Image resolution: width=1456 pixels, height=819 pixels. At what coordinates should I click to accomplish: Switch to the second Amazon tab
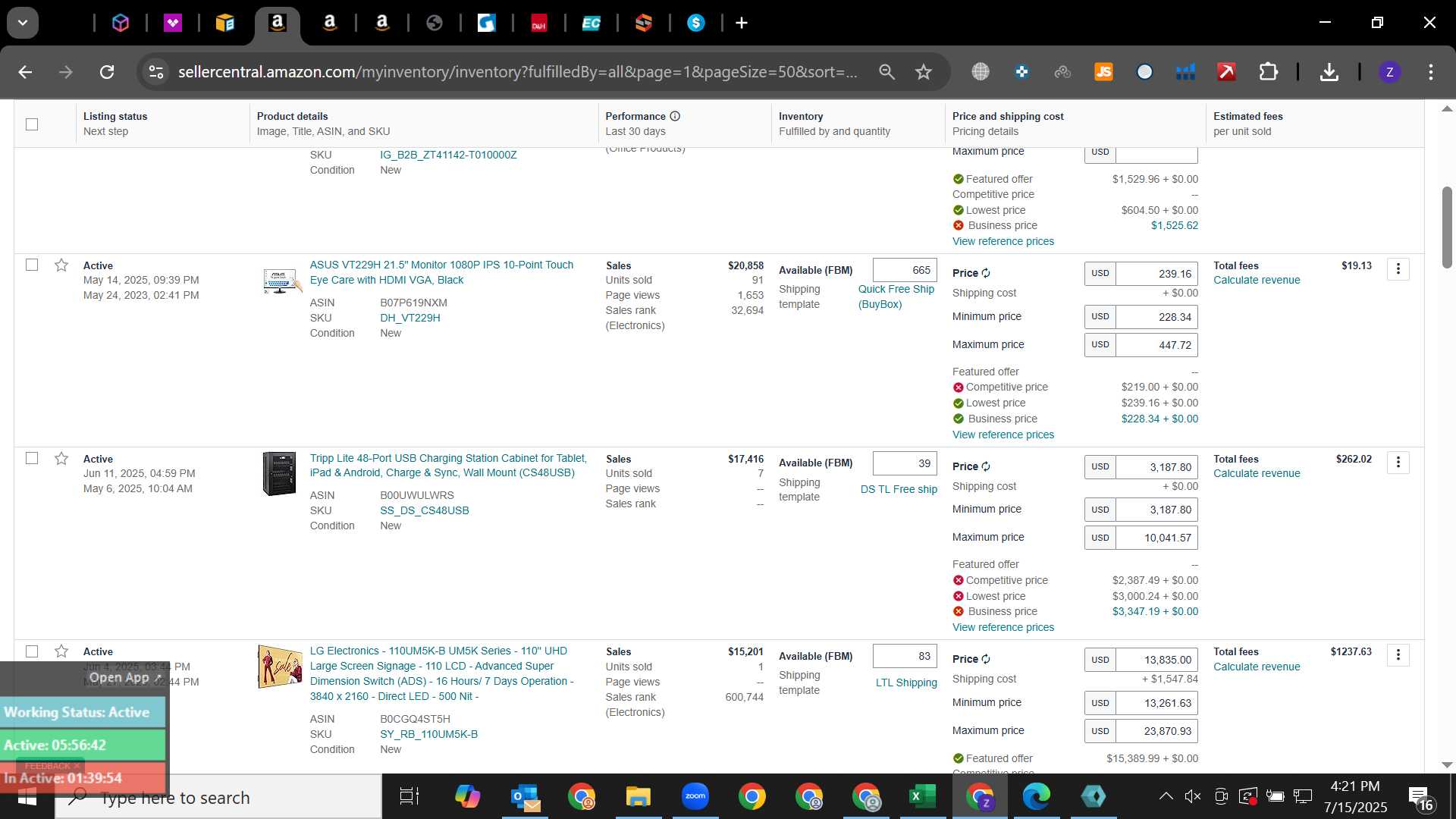pos(329,23)
